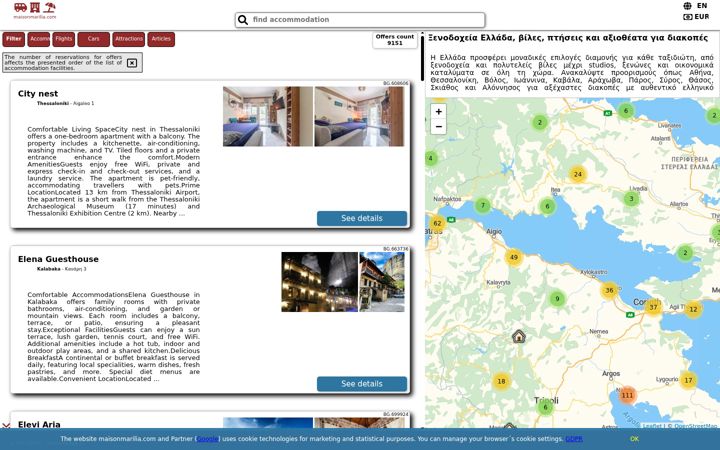Click the banknote currency icon

tap(687, 17)
